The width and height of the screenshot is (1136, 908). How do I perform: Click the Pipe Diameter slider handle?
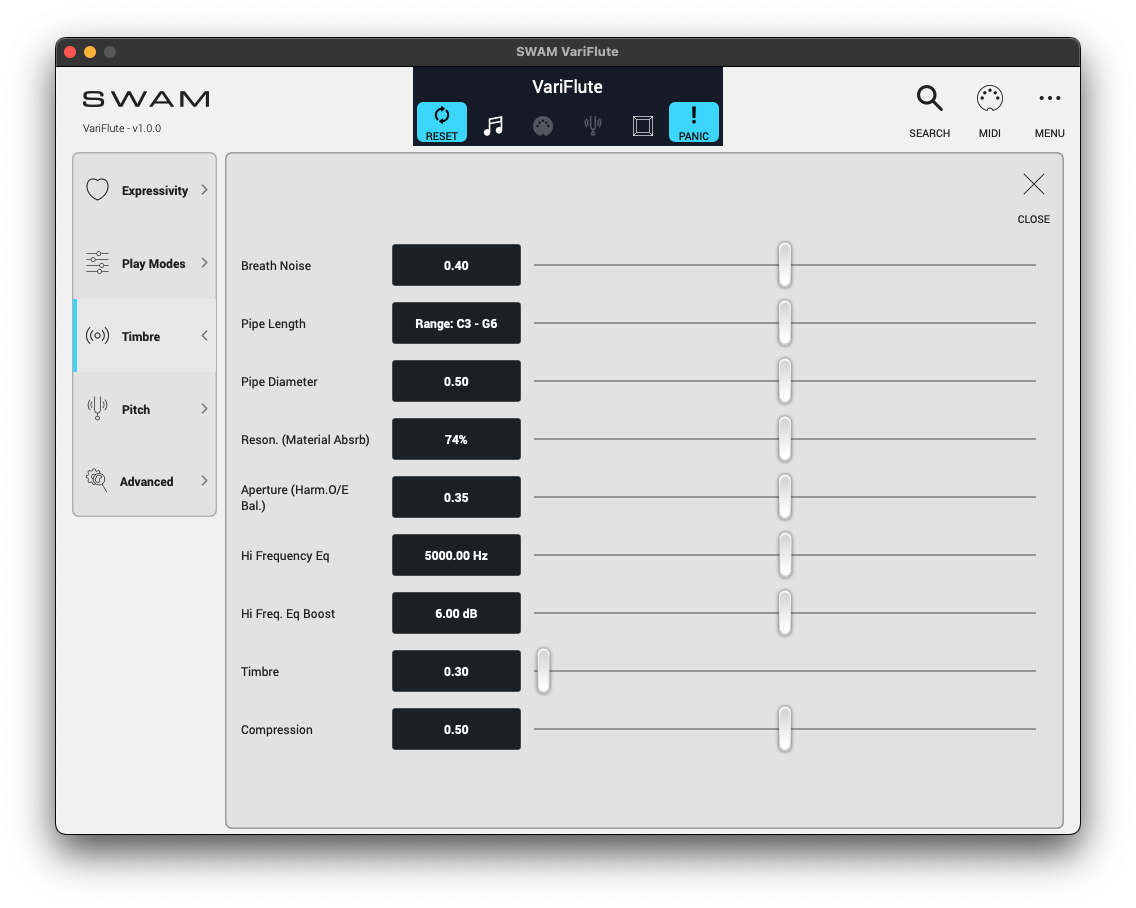click(x=785, y=380)
